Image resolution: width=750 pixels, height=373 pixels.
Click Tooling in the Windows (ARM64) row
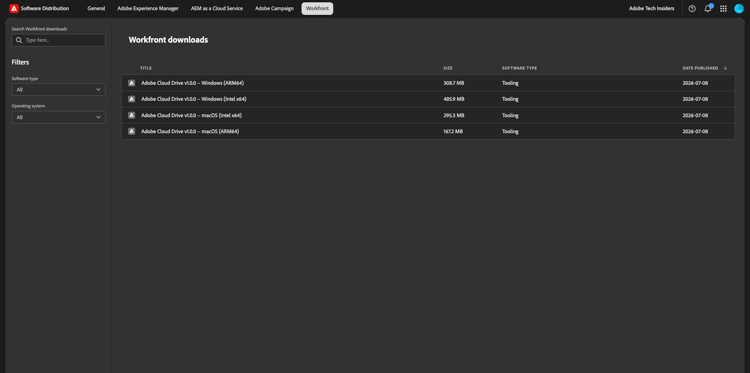pyautogui.click(x=510, y=83)
